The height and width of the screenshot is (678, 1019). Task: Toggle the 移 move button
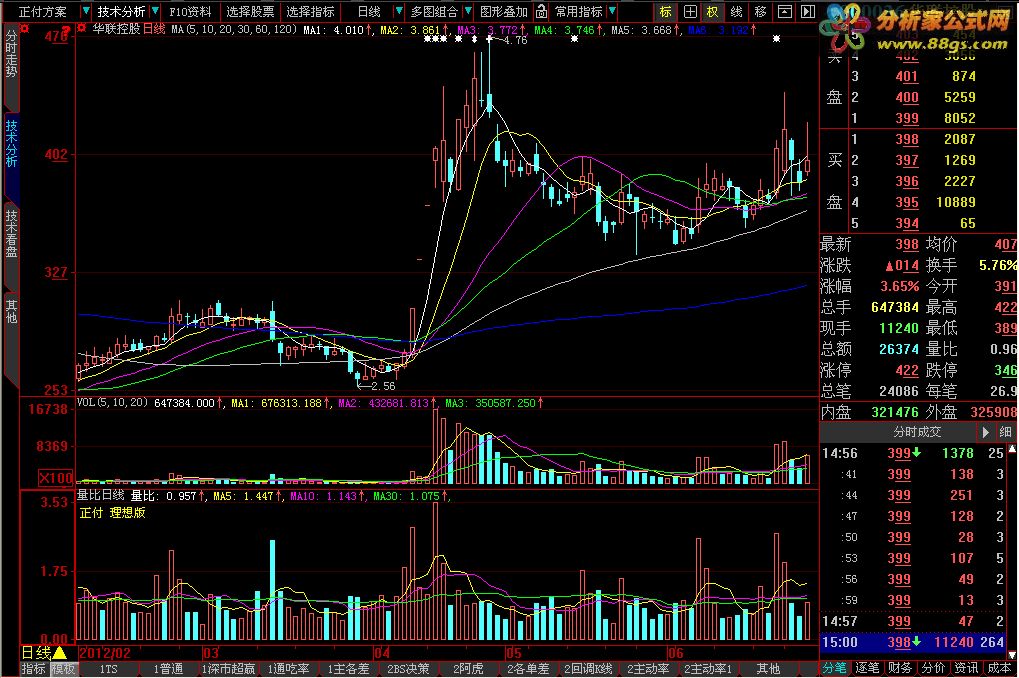tap(760, 12)
